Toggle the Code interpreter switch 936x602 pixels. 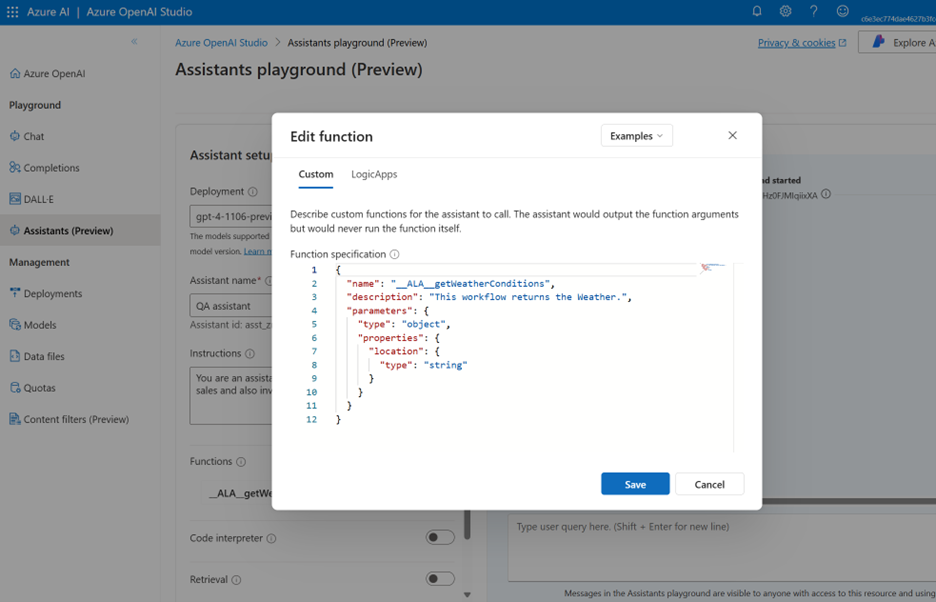click(440, 538)
